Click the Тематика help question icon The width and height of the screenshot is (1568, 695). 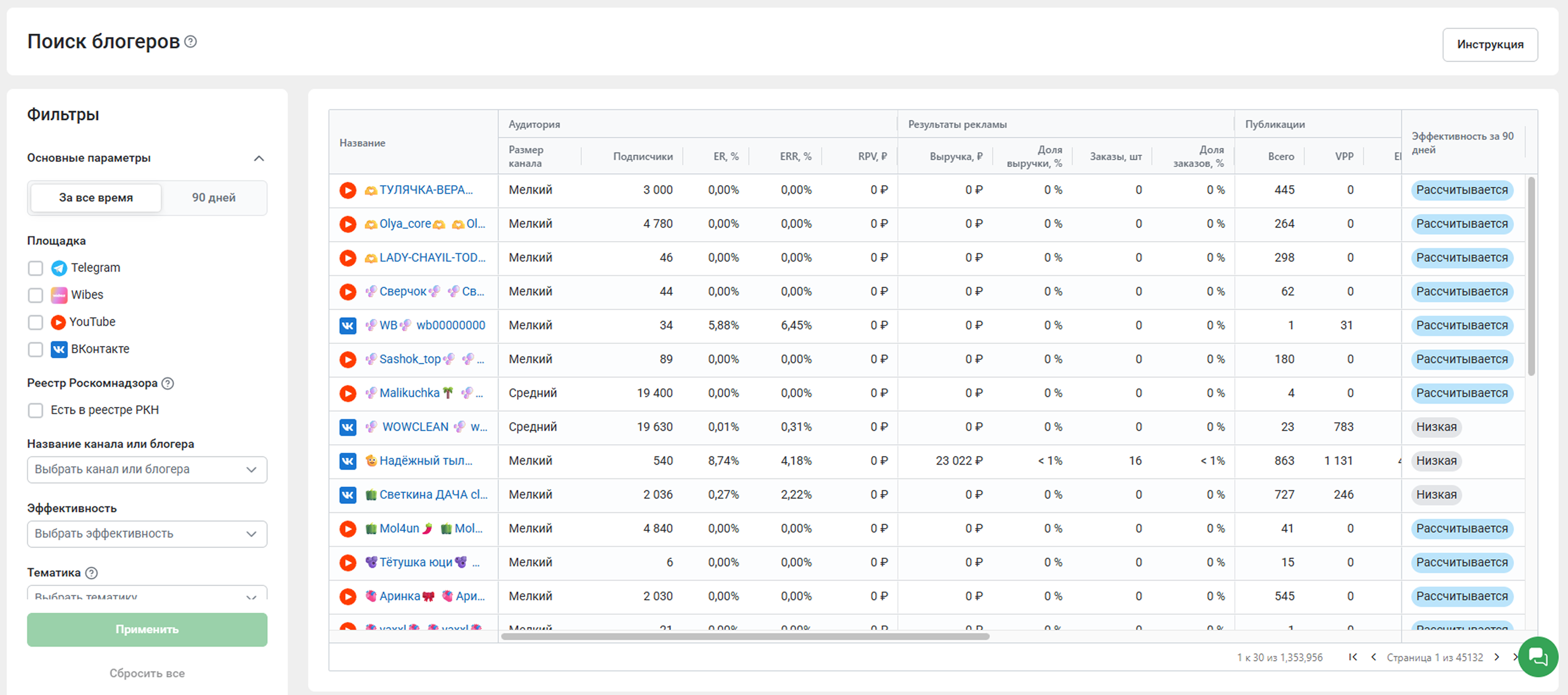pos(91,573)
